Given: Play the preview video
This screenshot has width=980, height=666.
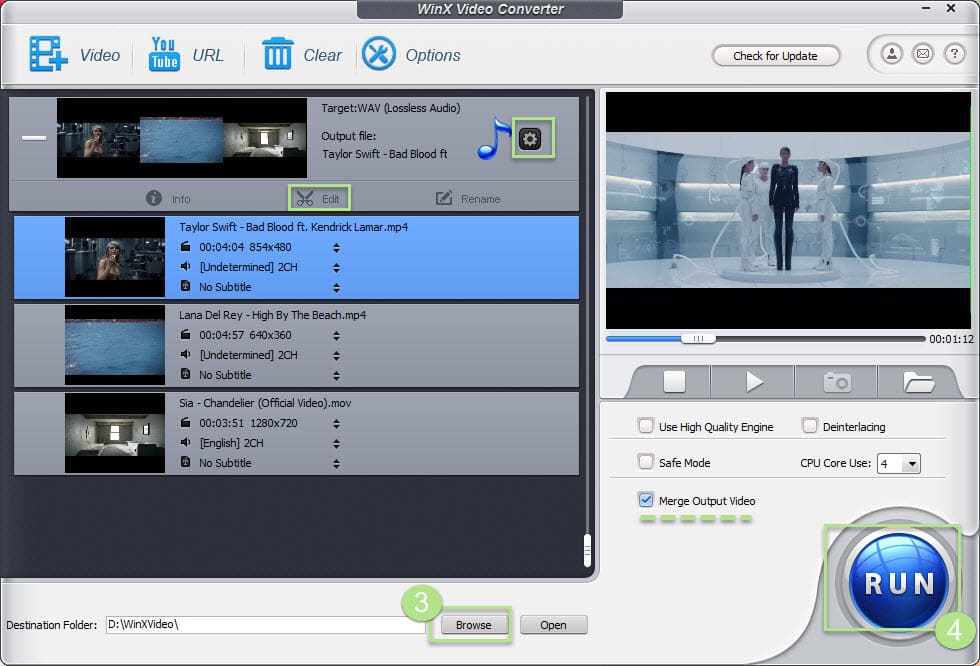Looking at the screenshot, I should (x=754, y=381).
